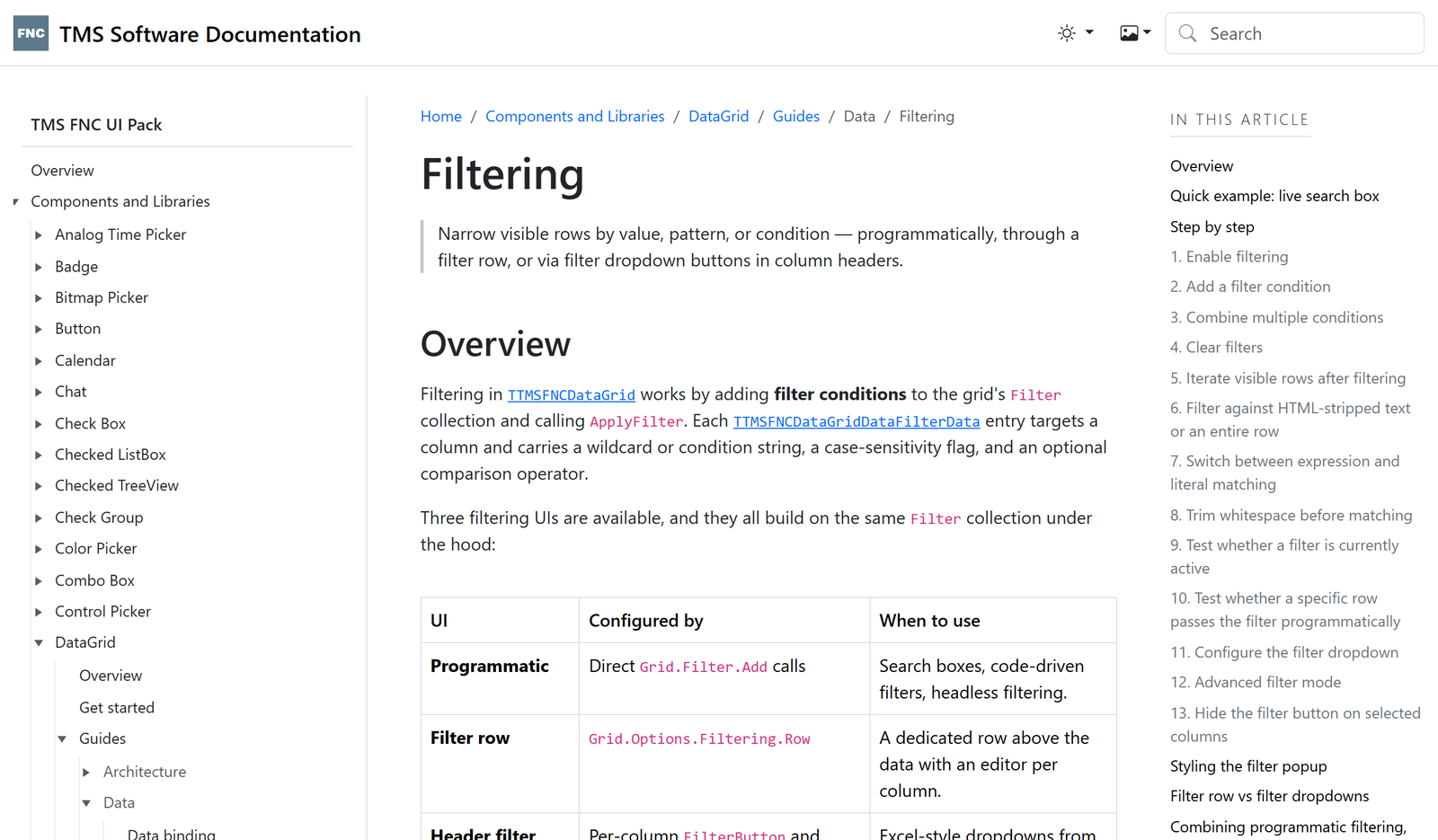Expand the Check Group node
The image size is (1438, 840).
coord(39,517)
